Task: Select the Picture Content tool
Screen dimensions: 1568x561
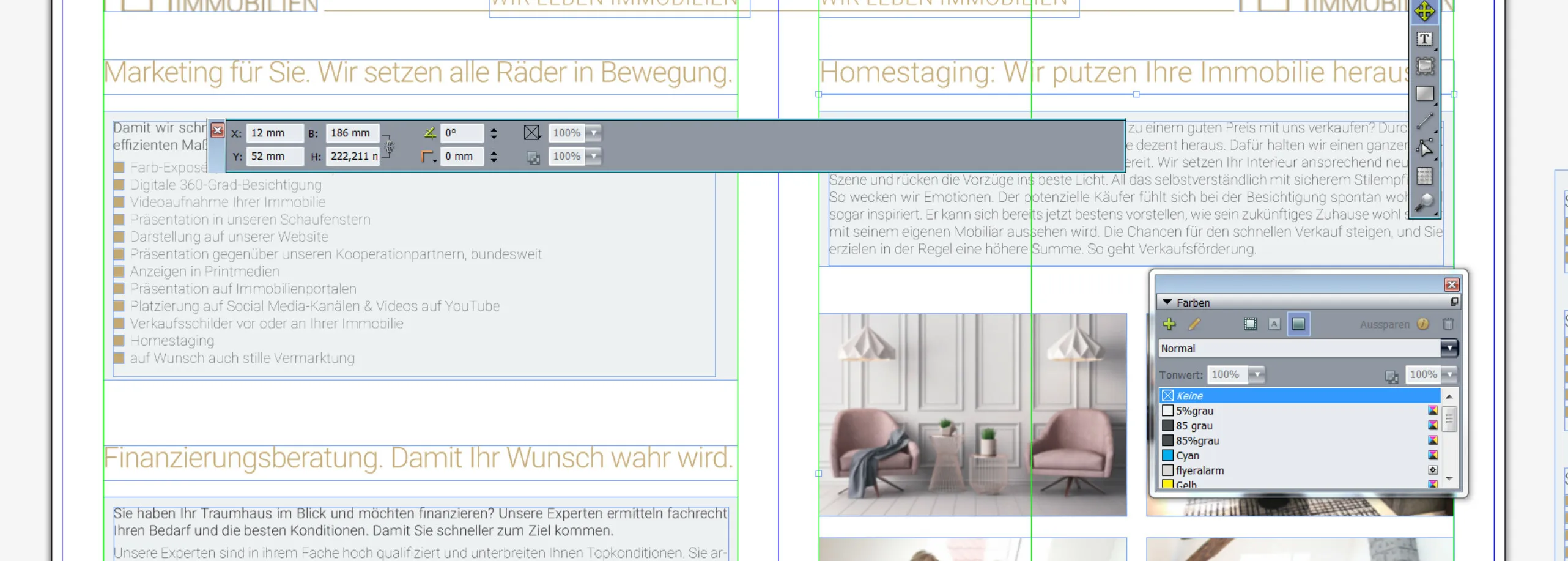Action: click(1424, 67)
